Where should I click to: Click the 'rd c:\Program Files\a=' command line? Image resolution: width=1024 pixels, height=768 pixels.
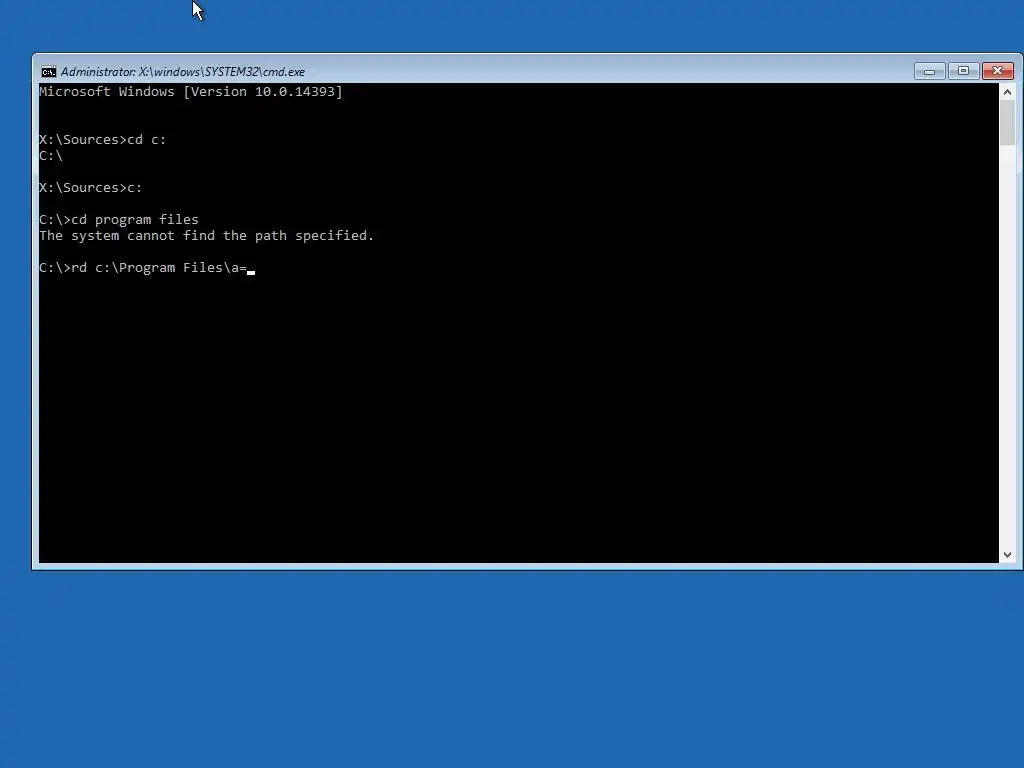pyautogui.click(x=147, y=268)
